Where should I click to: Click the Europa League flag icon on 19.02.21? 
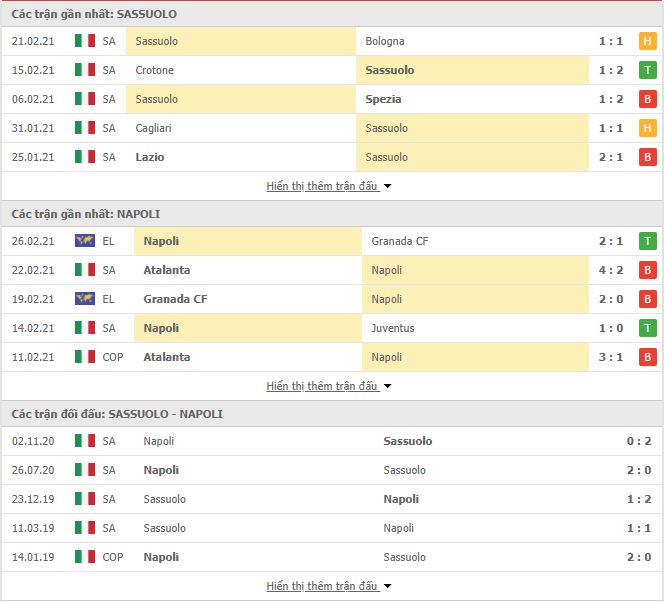[x=85, y=299]
